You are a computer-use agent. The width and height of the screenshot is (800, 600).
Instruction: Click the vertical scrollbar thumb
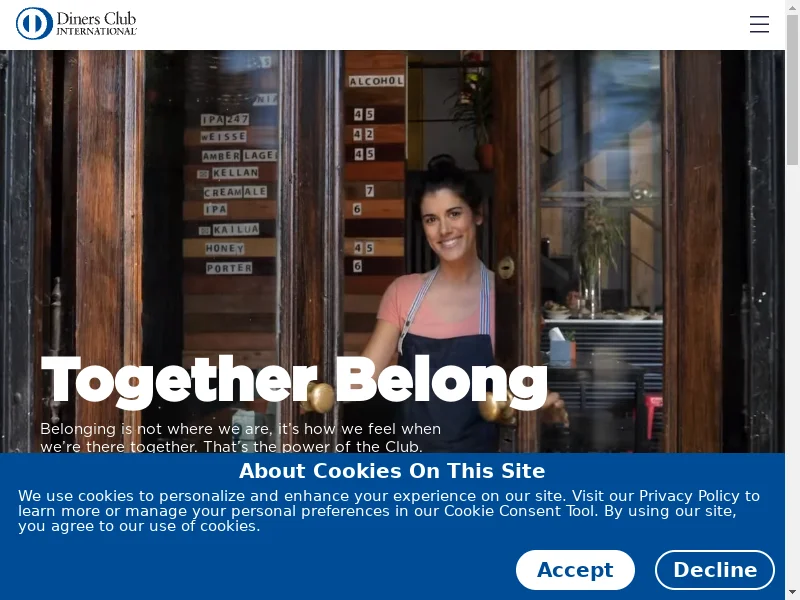pyautogui.click(x=792, y=90)
